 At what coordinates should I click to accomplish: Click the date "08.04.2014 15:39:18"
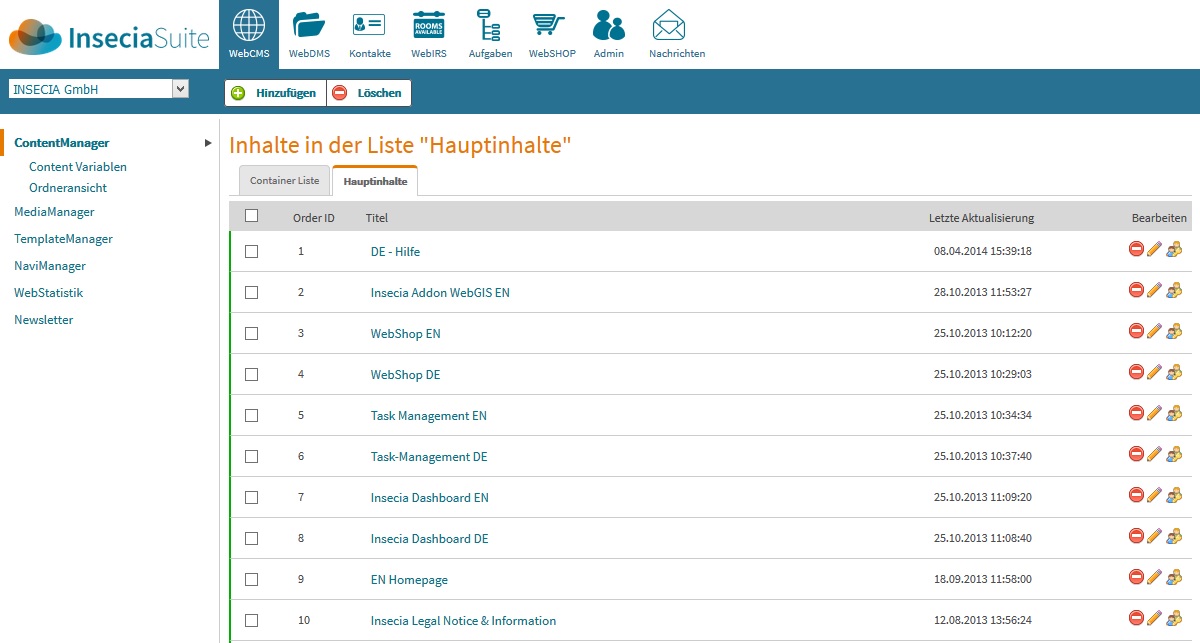coord(982,252)
